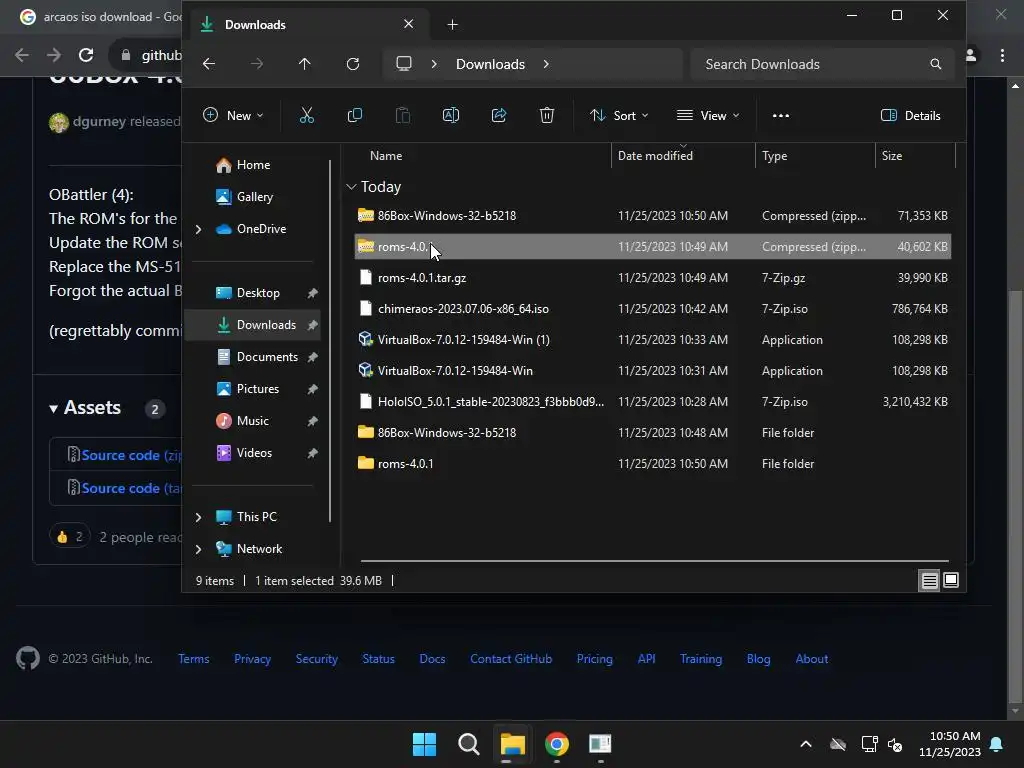The height and width of the screenshot is (768, 1024).
Task: Click the search magnifier in Search Downloads
Action: pos(935,64)
